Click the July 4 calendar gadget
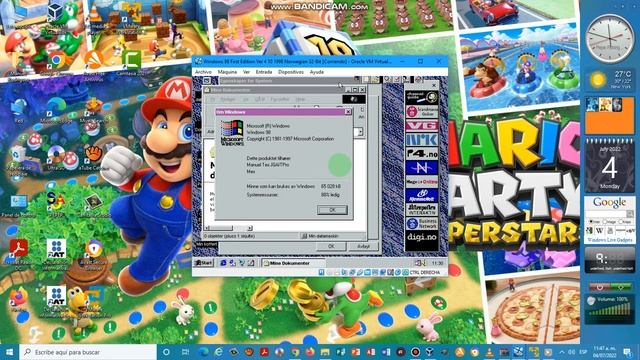The image size is (640, 360). tap(610, 166)
